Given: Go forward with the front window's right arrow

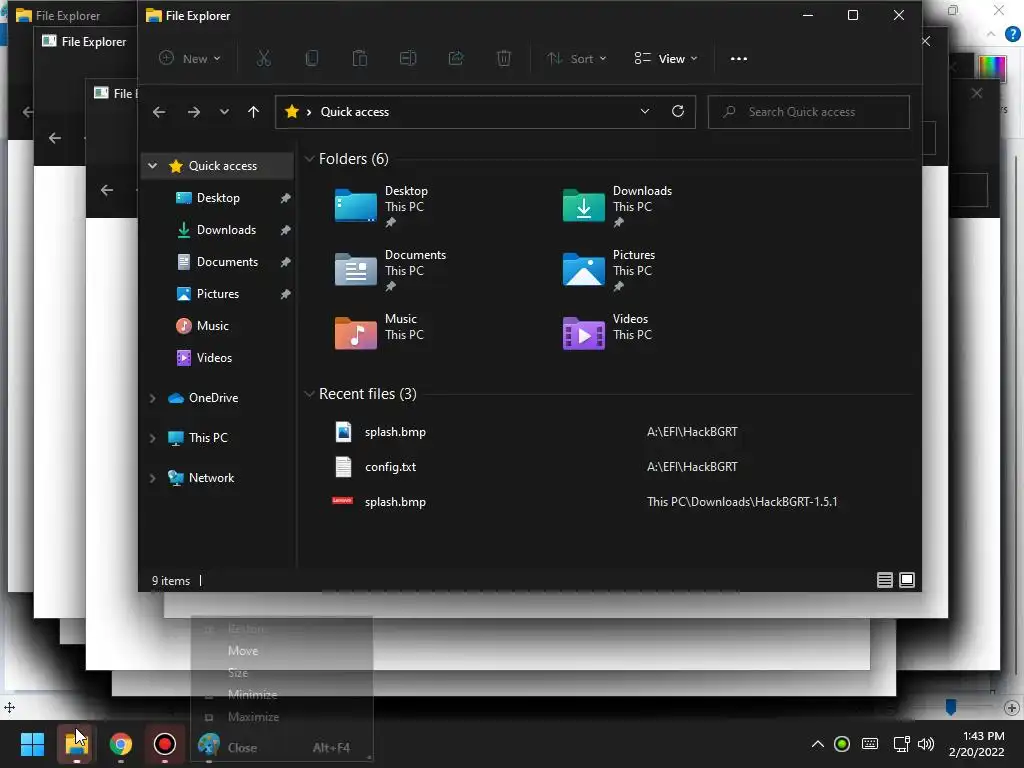Looking at the screenshot, I should [x=194, y=112].
